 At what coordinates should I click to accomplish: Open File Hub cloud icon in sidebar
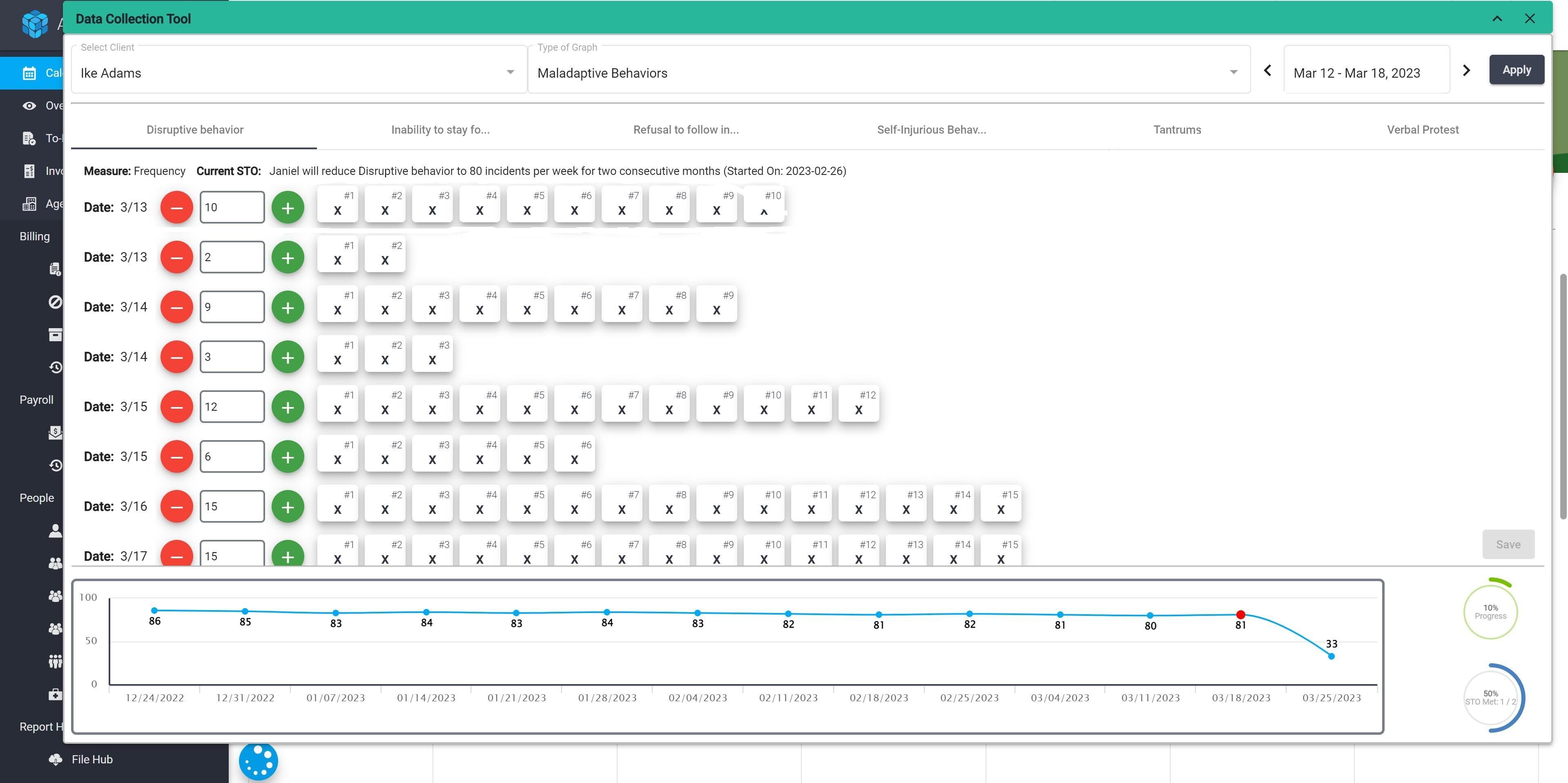coord(56,759)
